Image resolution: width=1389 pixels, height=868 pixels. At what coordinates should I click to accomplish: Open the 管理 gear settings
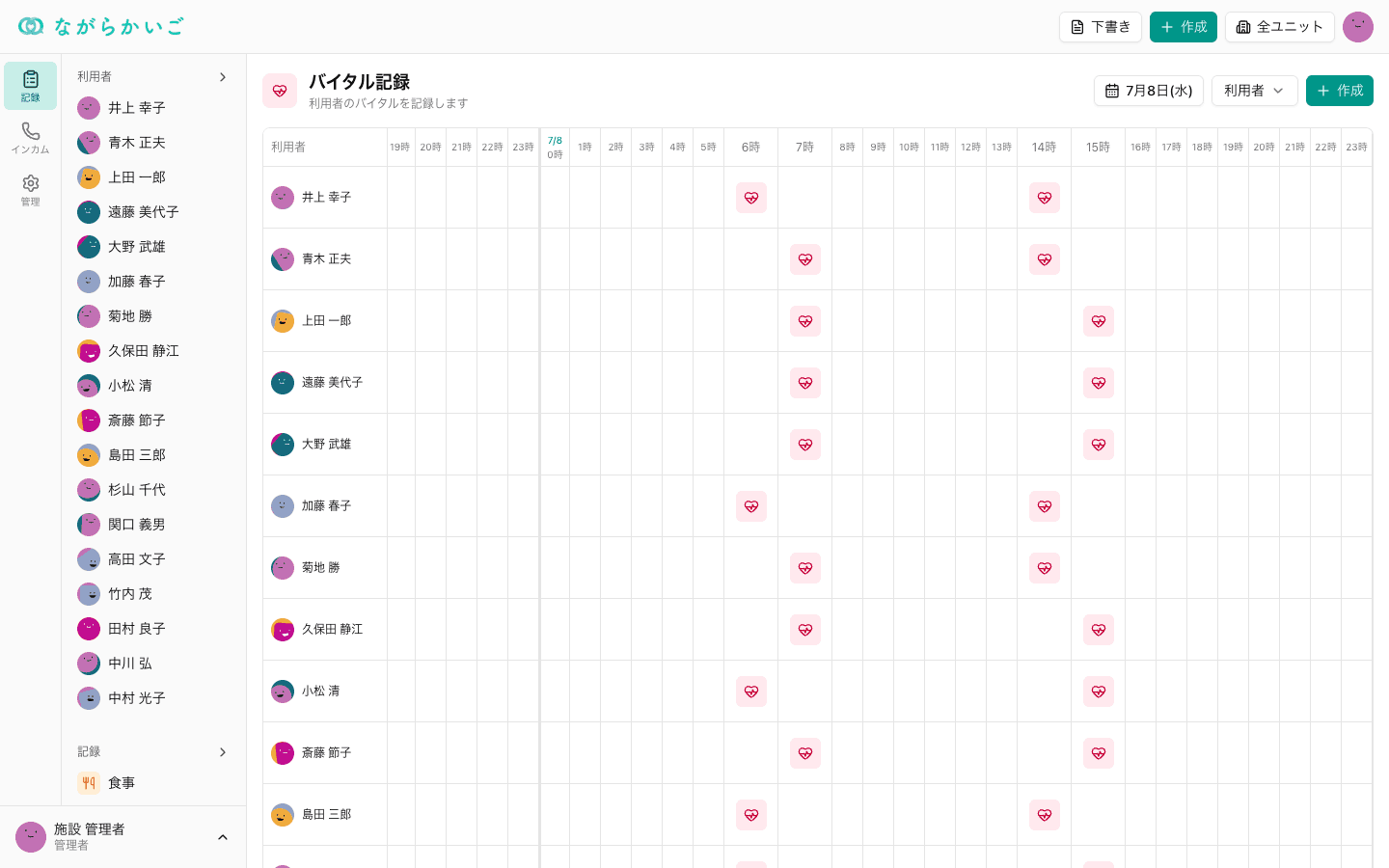pos(30,190)
